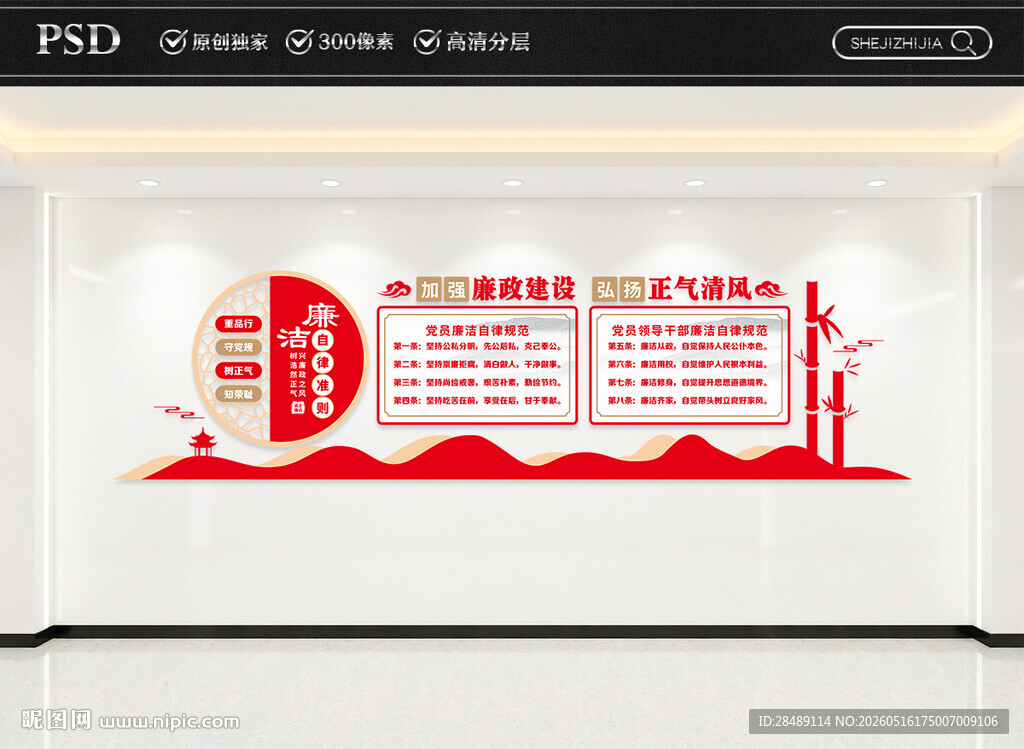Click the 第六条 line about 廉洁用权
1024x749 pixels.
(x=690, y=364)
